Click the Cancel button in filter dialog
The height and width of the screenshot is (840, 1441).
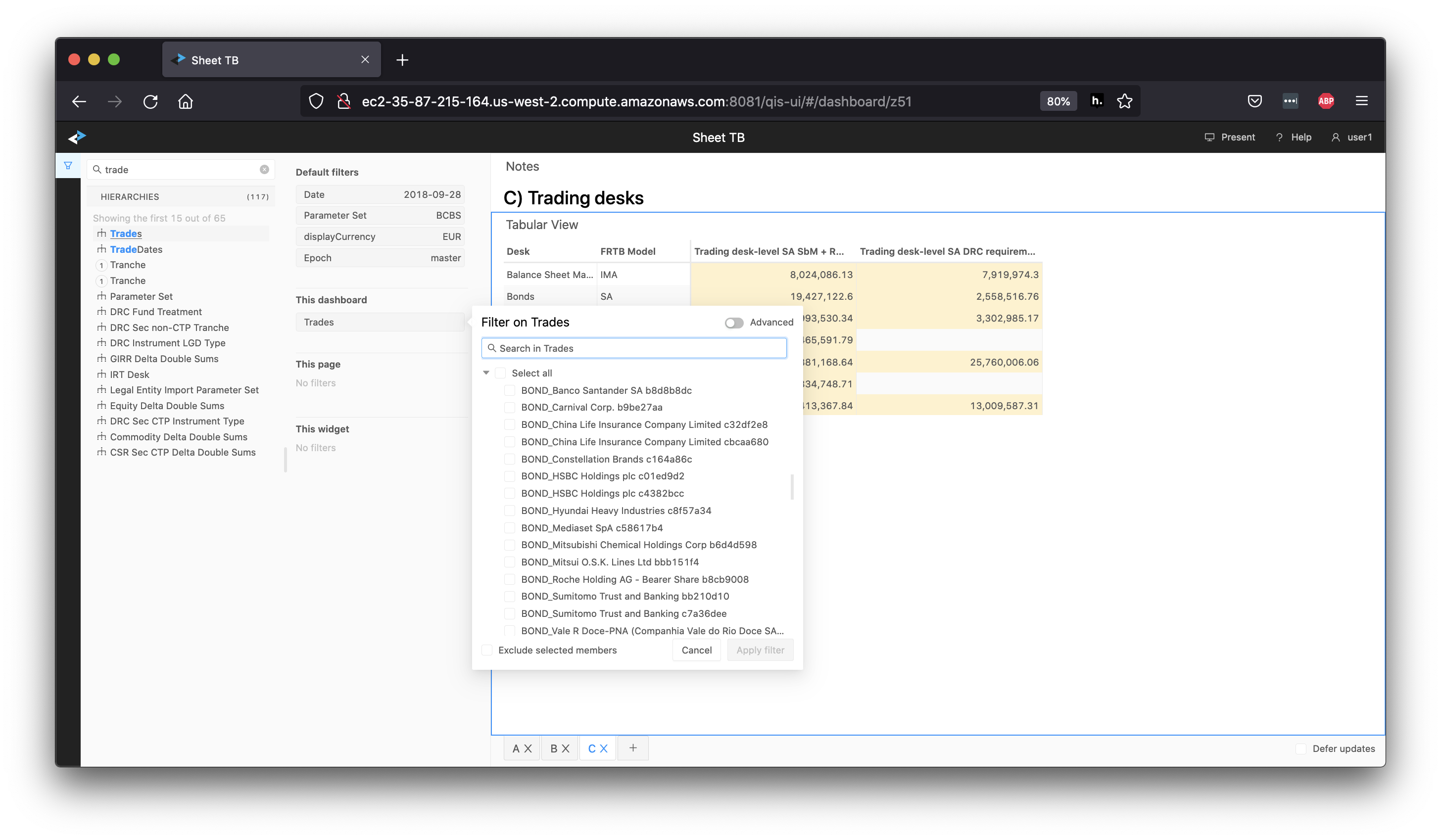click(698, 650)
